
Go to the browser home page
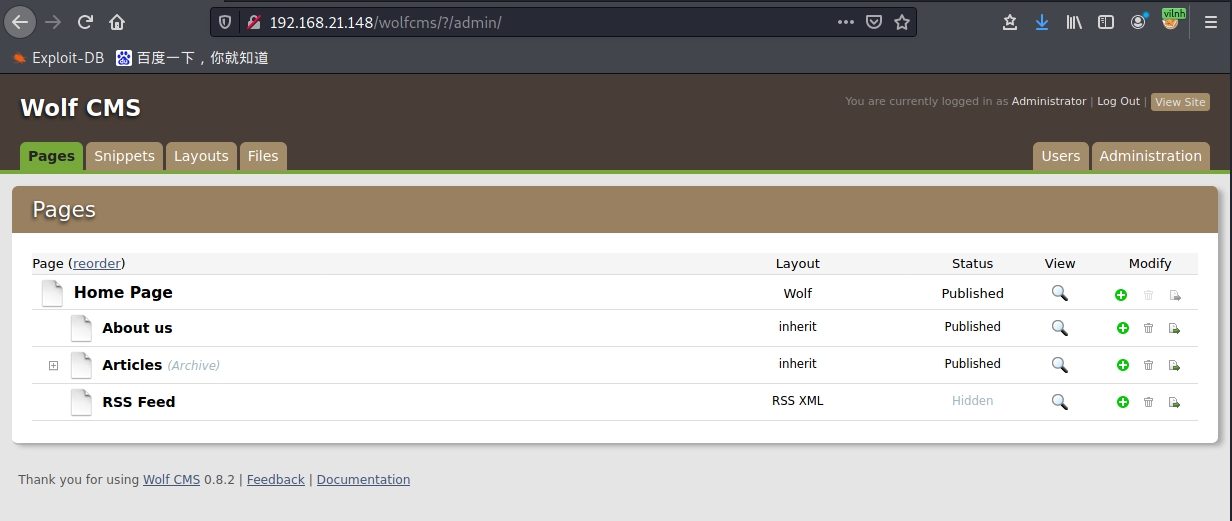coord(117,22)
